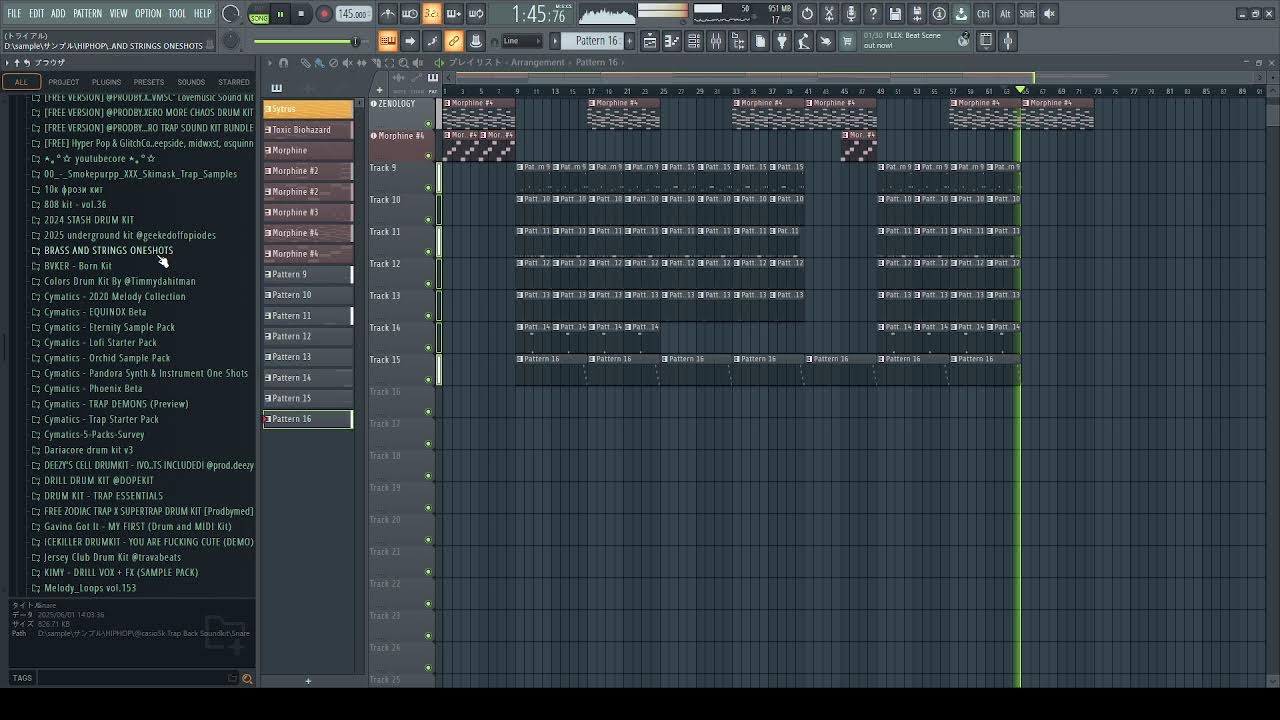The width and height of the screenshot is (1280, 720).
Task: Mute Track 9 with its green light
Action: [429, 188]
